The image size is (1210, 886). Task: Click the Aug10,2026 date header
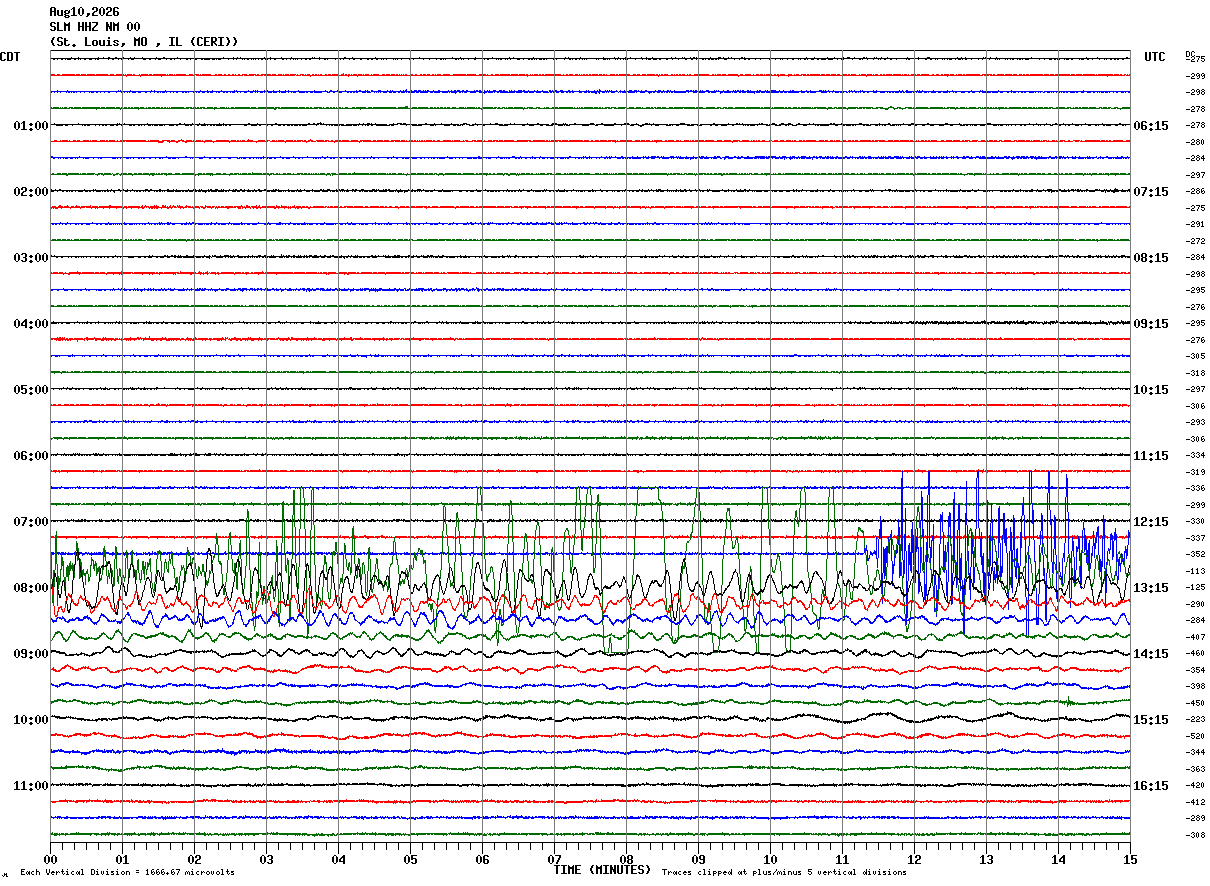click(x=84, y=12)
